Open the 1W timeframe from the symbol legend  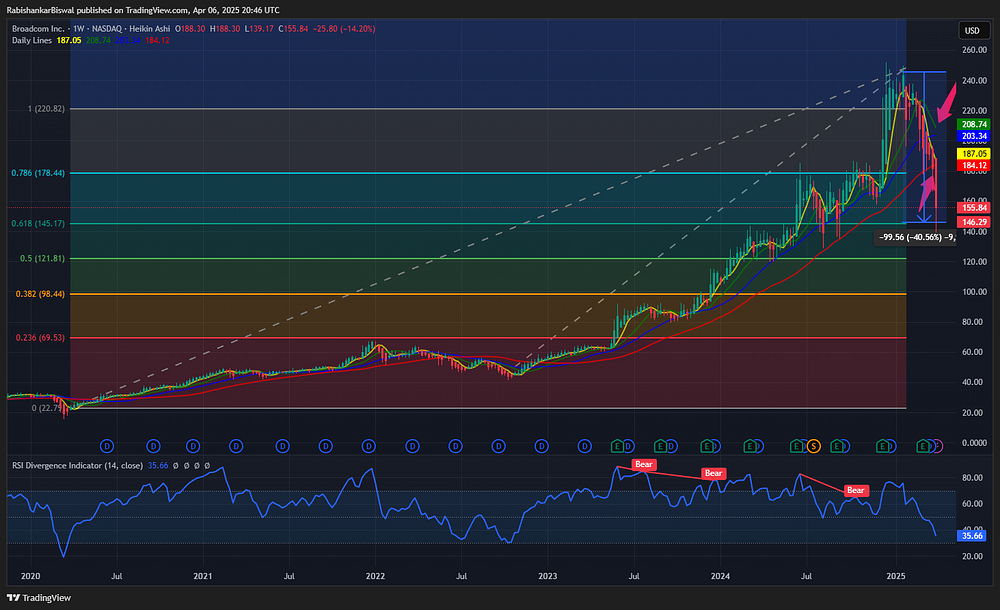click(x=76, y=31)
